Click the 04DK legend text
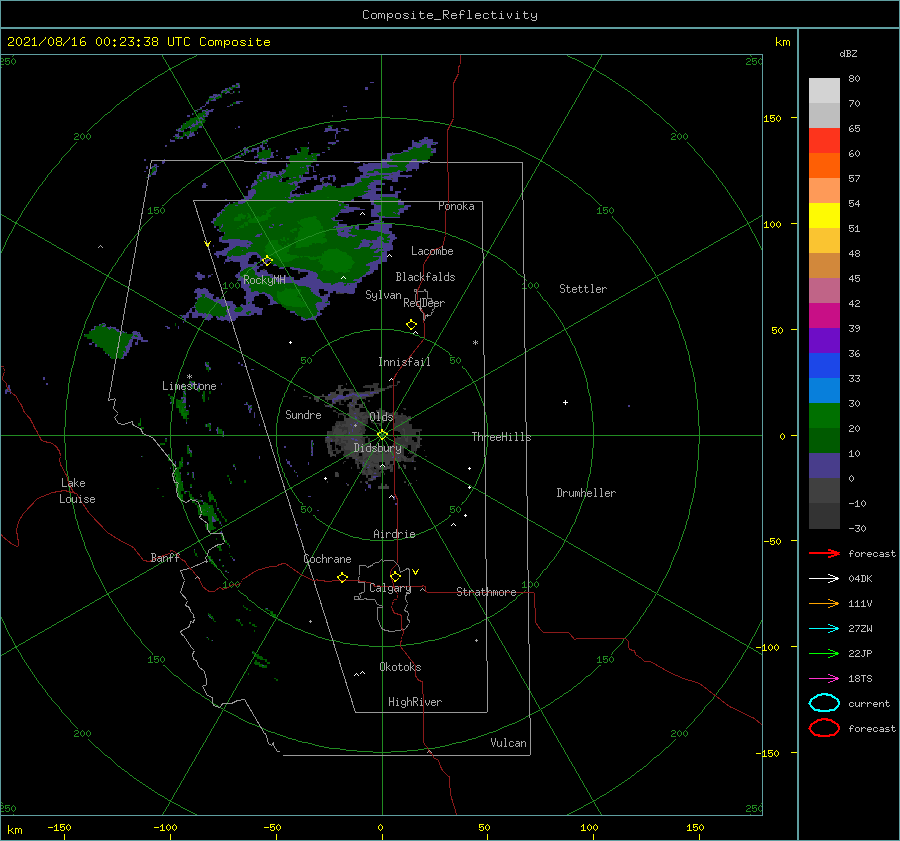This screenshot has height=841, width=900. (860, 579)
